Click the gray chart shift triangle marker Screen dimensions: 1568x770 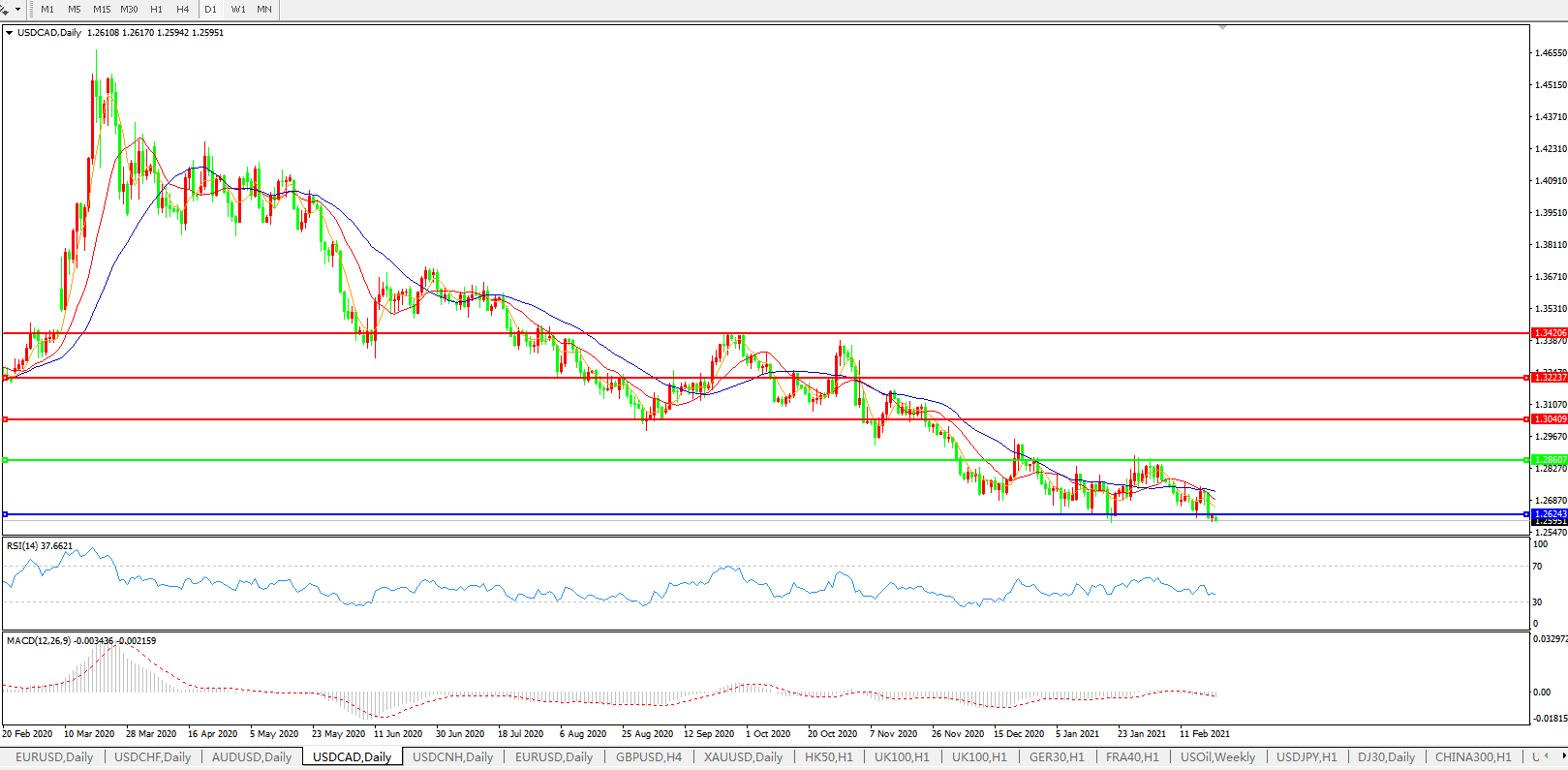(x=1222, y=28)
